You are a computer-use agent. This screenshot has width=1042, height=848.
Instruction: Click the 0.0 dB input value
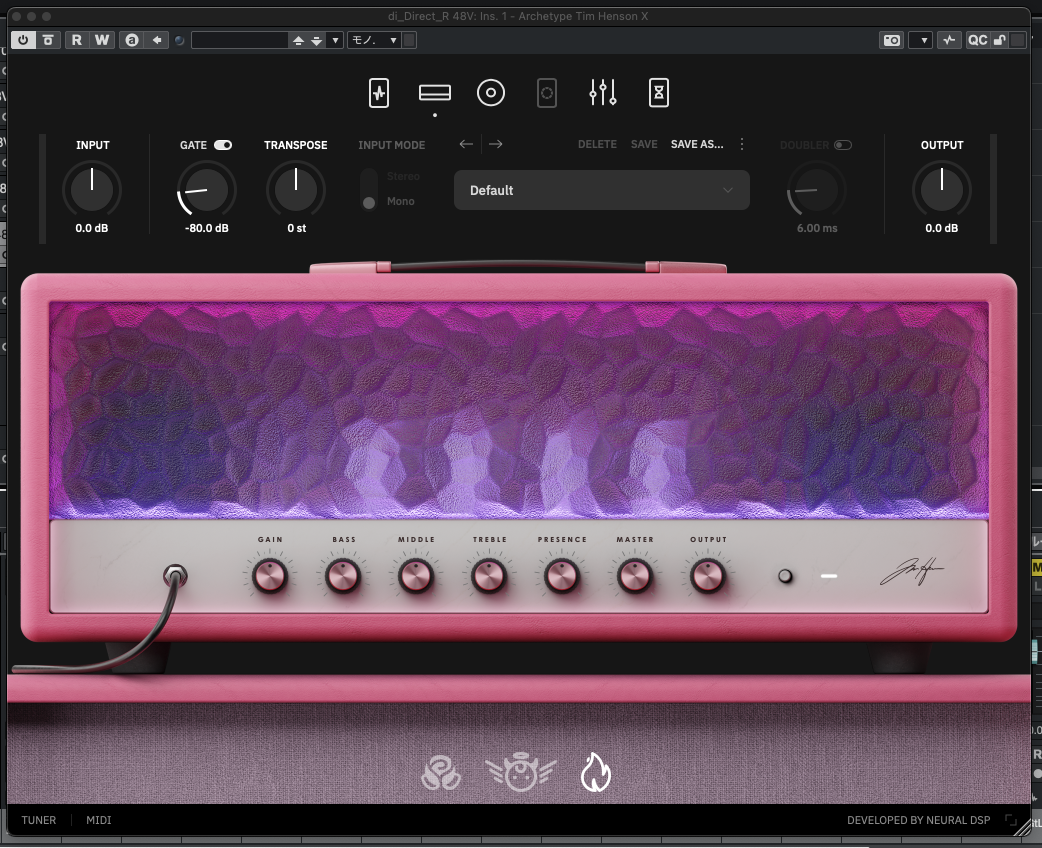(x=92, y=228)
